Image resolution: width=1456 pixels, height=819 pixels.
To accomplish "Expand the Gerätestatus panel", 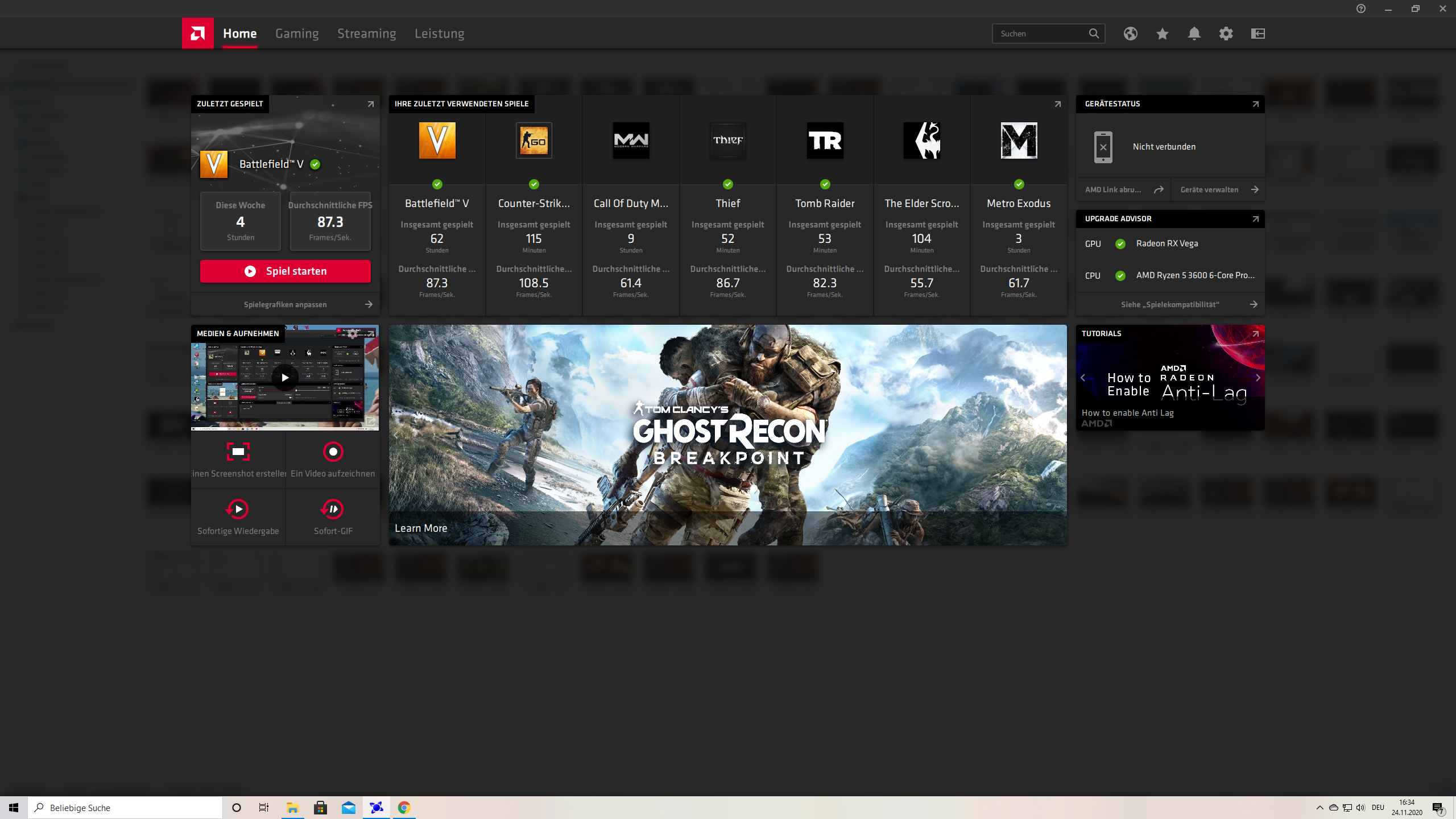I will coord(1255,104).
